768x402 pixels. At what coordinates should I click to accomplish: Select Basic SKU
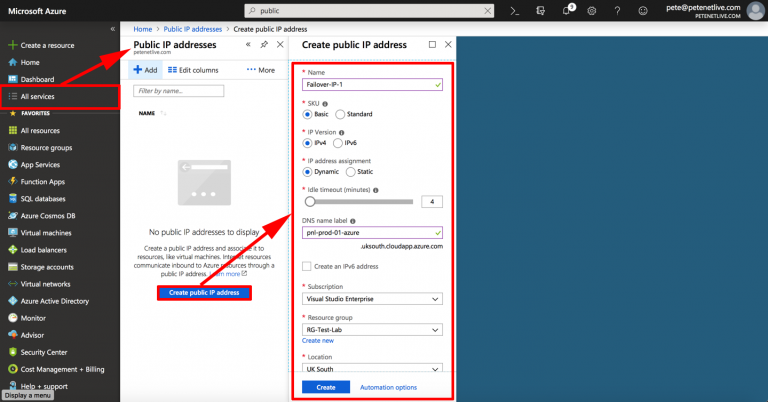click(307, 114)
